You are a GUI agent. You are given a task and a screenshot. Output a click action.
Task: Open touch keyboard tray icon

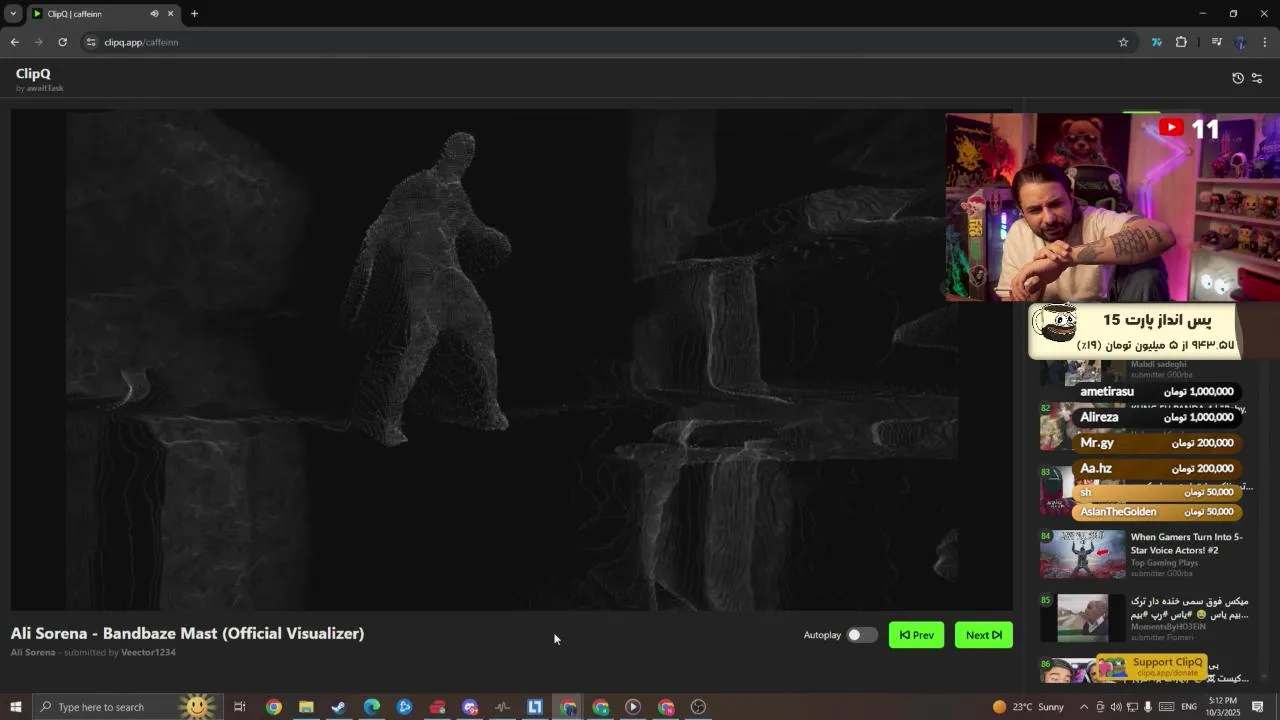[x=1165, y=707]
